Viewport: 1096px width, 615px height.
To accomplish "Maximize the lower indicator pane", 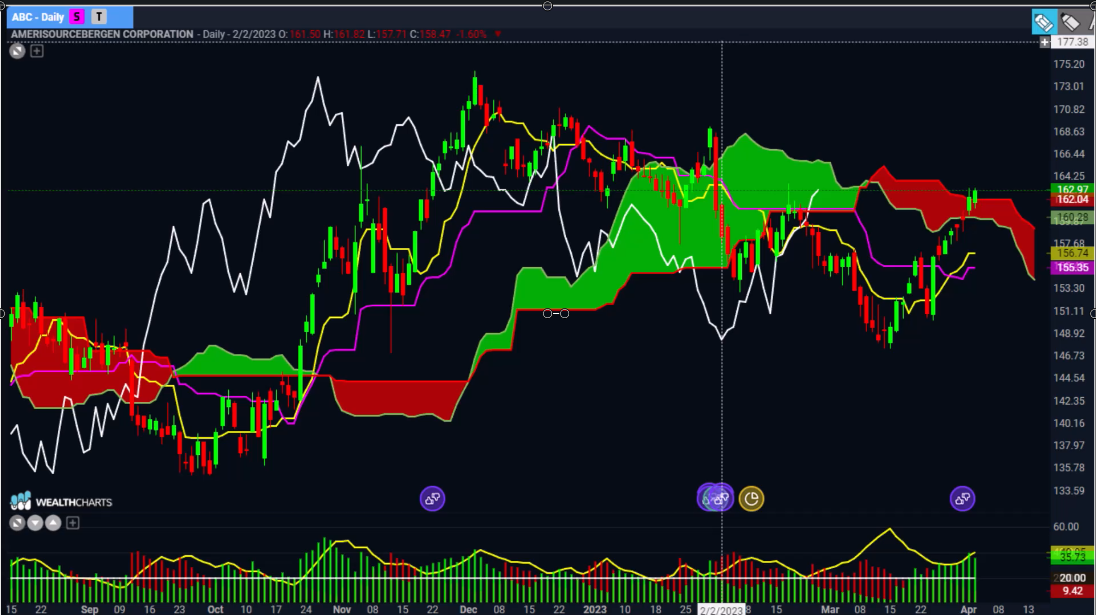I will (17, 523).
